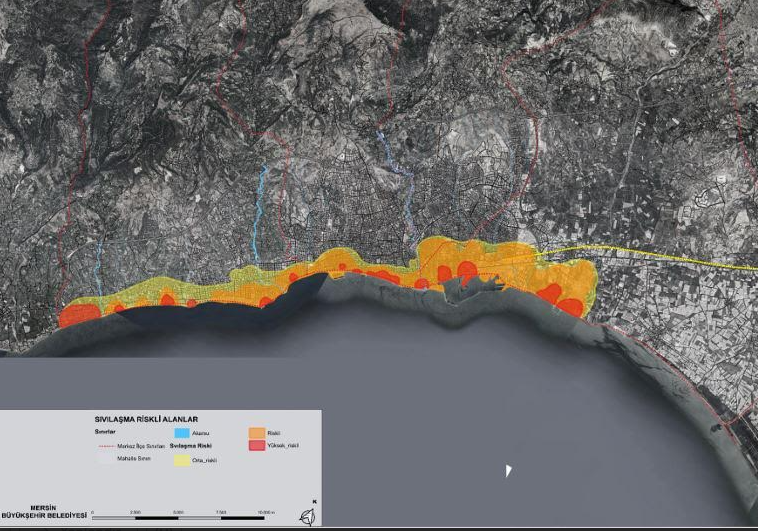Click the large red risk zone at far-left coast
The height and width of the screenshot is (531, 758).
click(79, 315)
